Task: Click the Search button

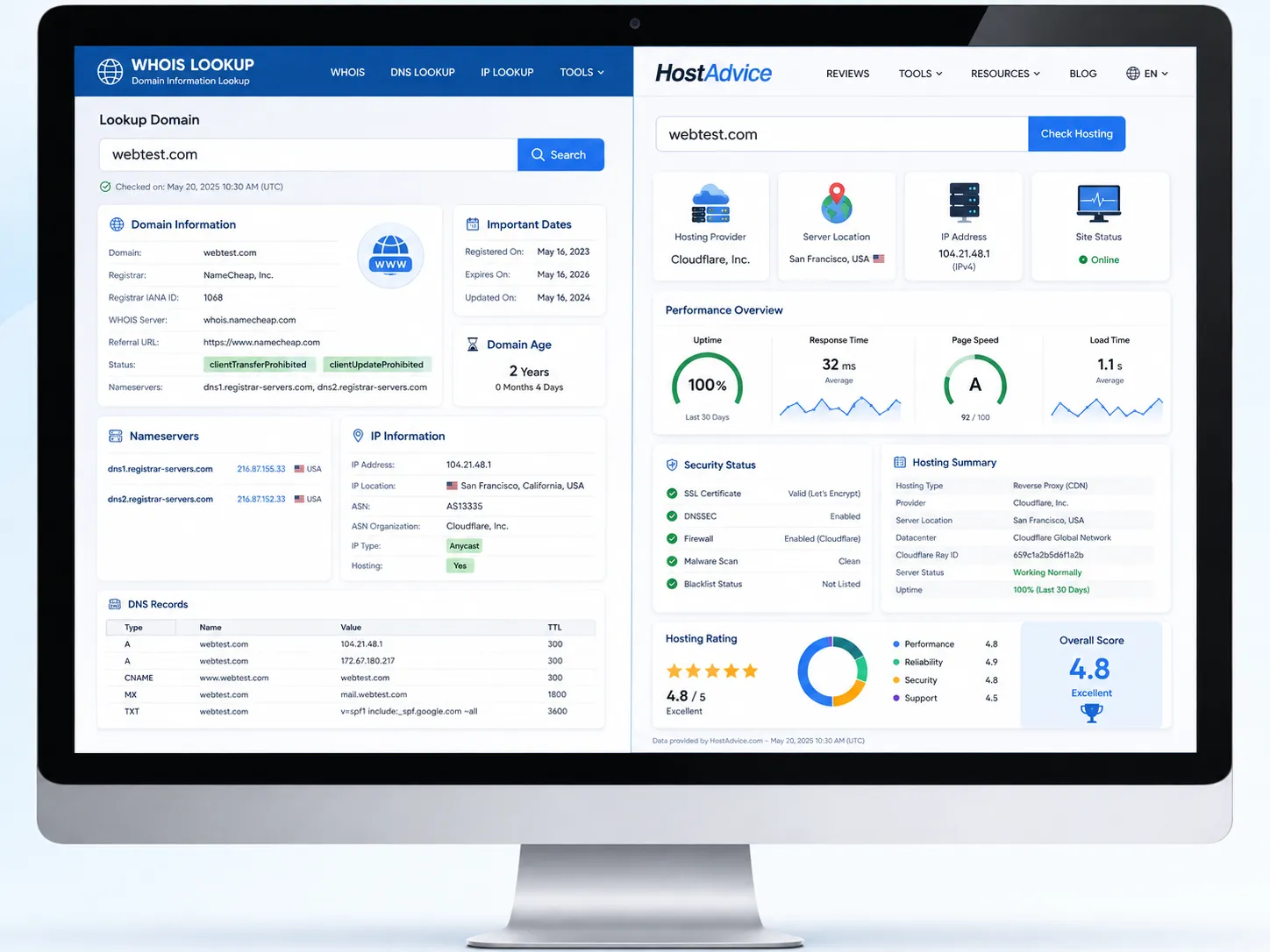Action: point(560,154)
